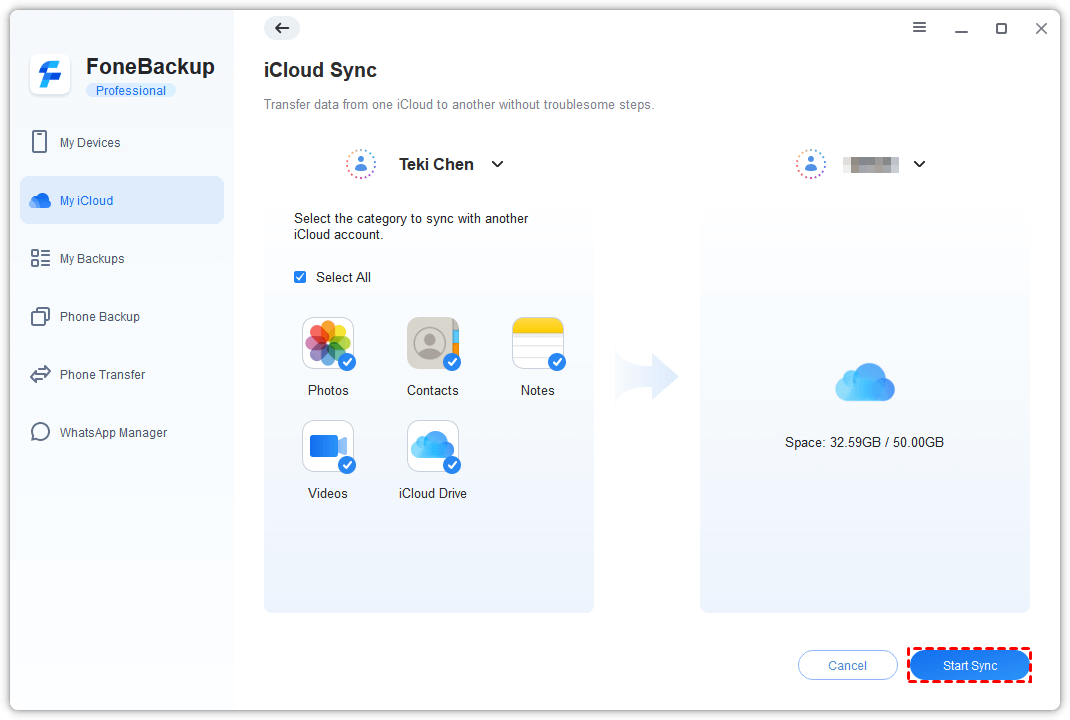Open Phone Transfer section
The width and height of the screenshot is (1070, 720).
click(x=122, y=374)
